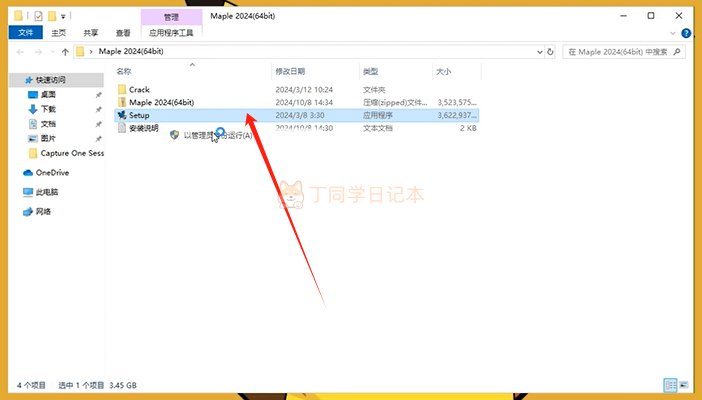The width and height of the screenshot is (702, 400).
Task: Click the 文件夹 type cell
Action: pyautogui.click(x=374, y=90)
